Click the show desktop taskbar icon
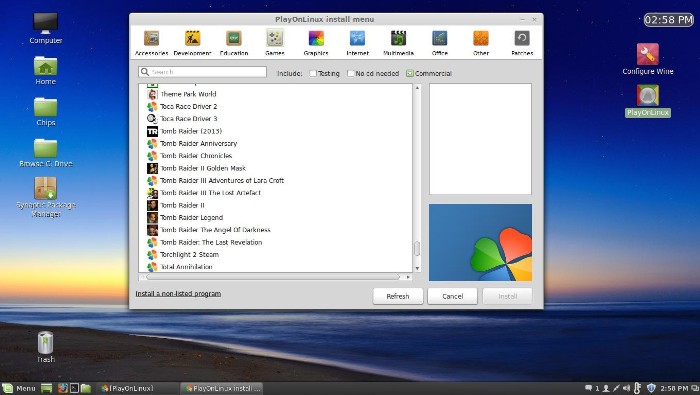Viewport: 700px width, 395px height. [x=46, y=388]
